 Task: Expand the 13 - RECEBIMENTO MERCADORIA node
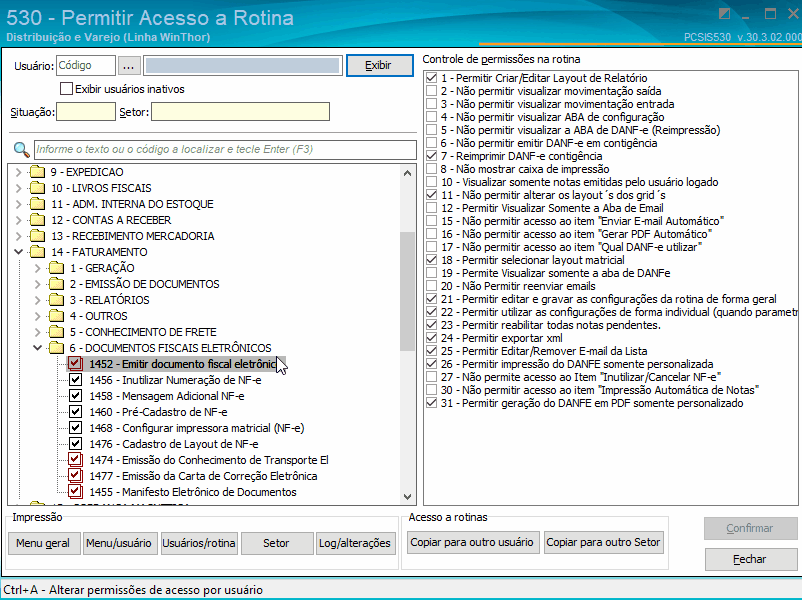(x=18, y=236)
